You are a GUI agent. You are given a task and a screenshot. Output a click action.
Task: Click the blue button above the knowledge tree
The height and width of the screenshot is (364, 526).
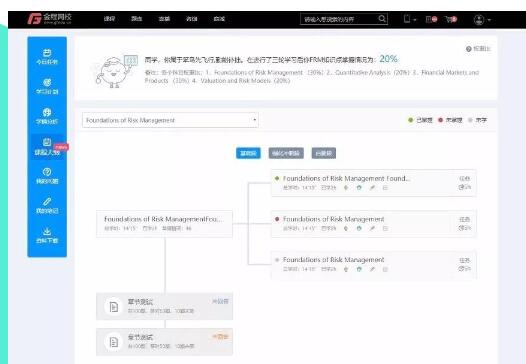(248, 153)
